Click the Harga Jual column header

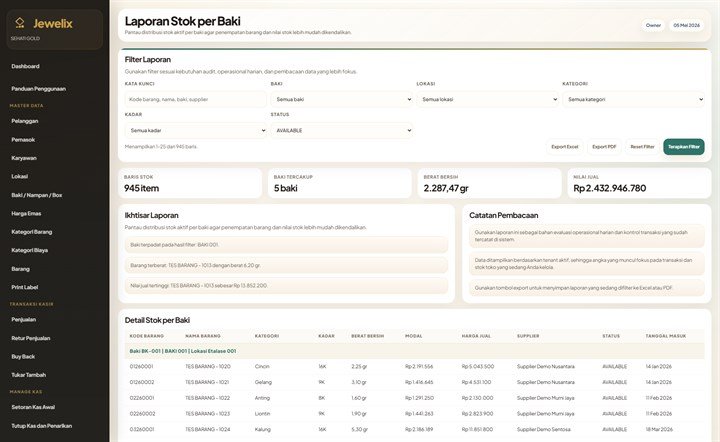(476, 336)
